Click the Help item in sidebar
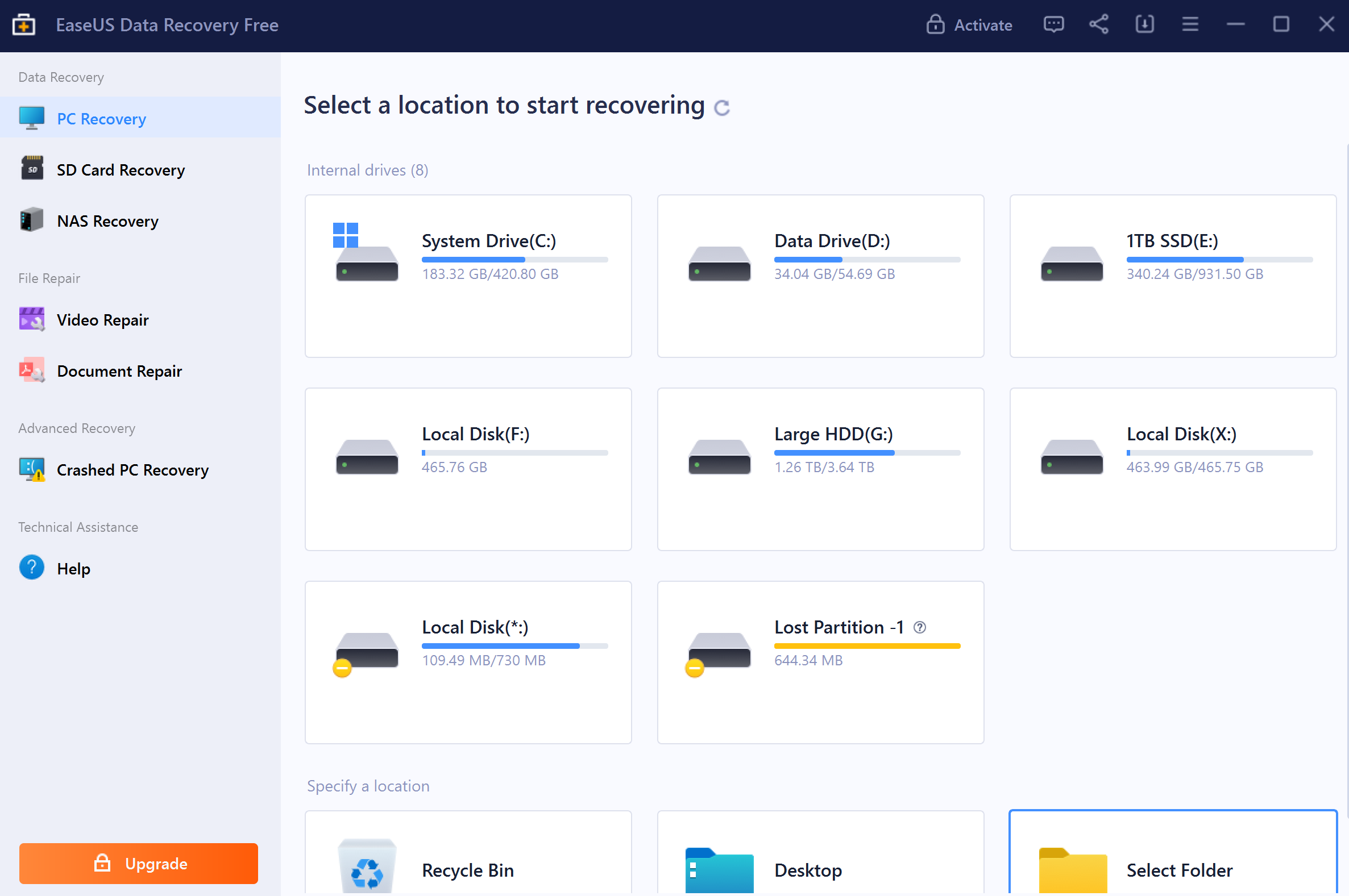 [x=73, y=569]
